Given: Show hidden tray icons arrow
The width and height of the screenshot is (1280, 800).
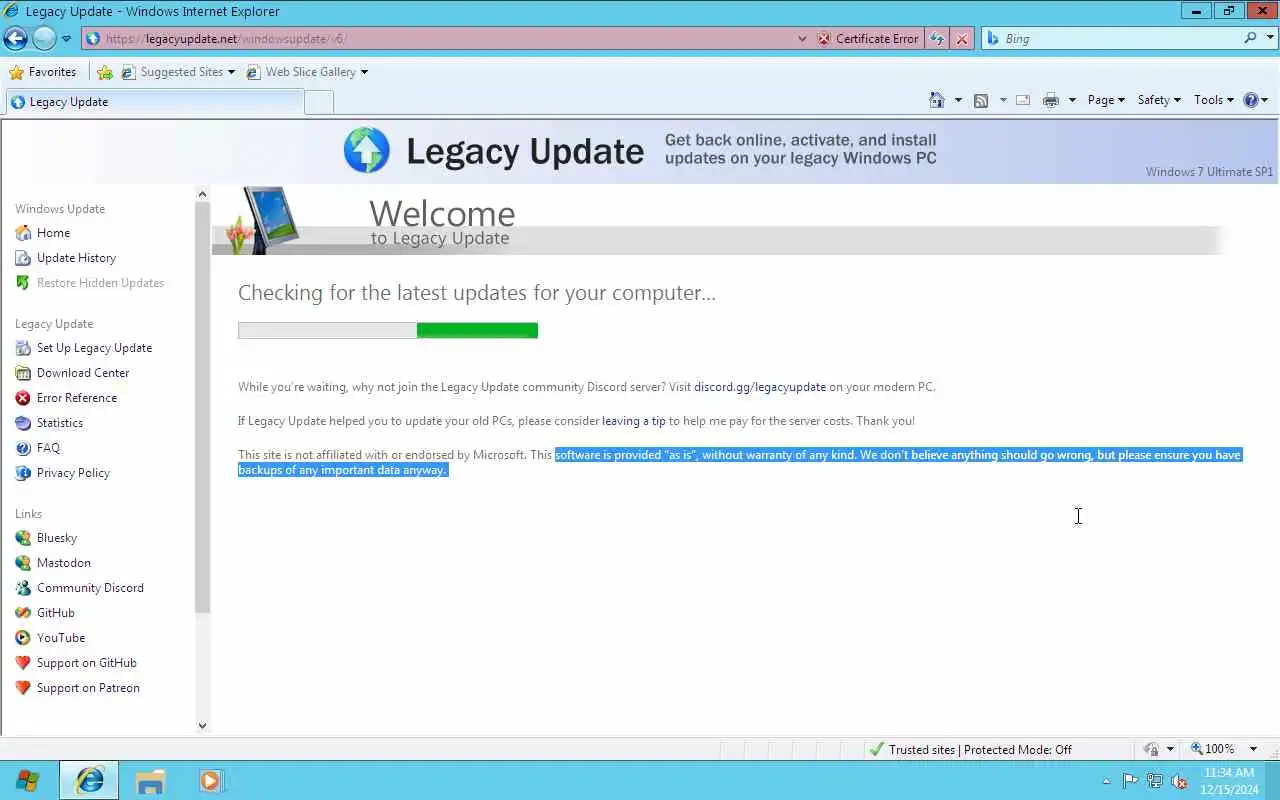Looking at the screenshot, I should pos(1106,781).
